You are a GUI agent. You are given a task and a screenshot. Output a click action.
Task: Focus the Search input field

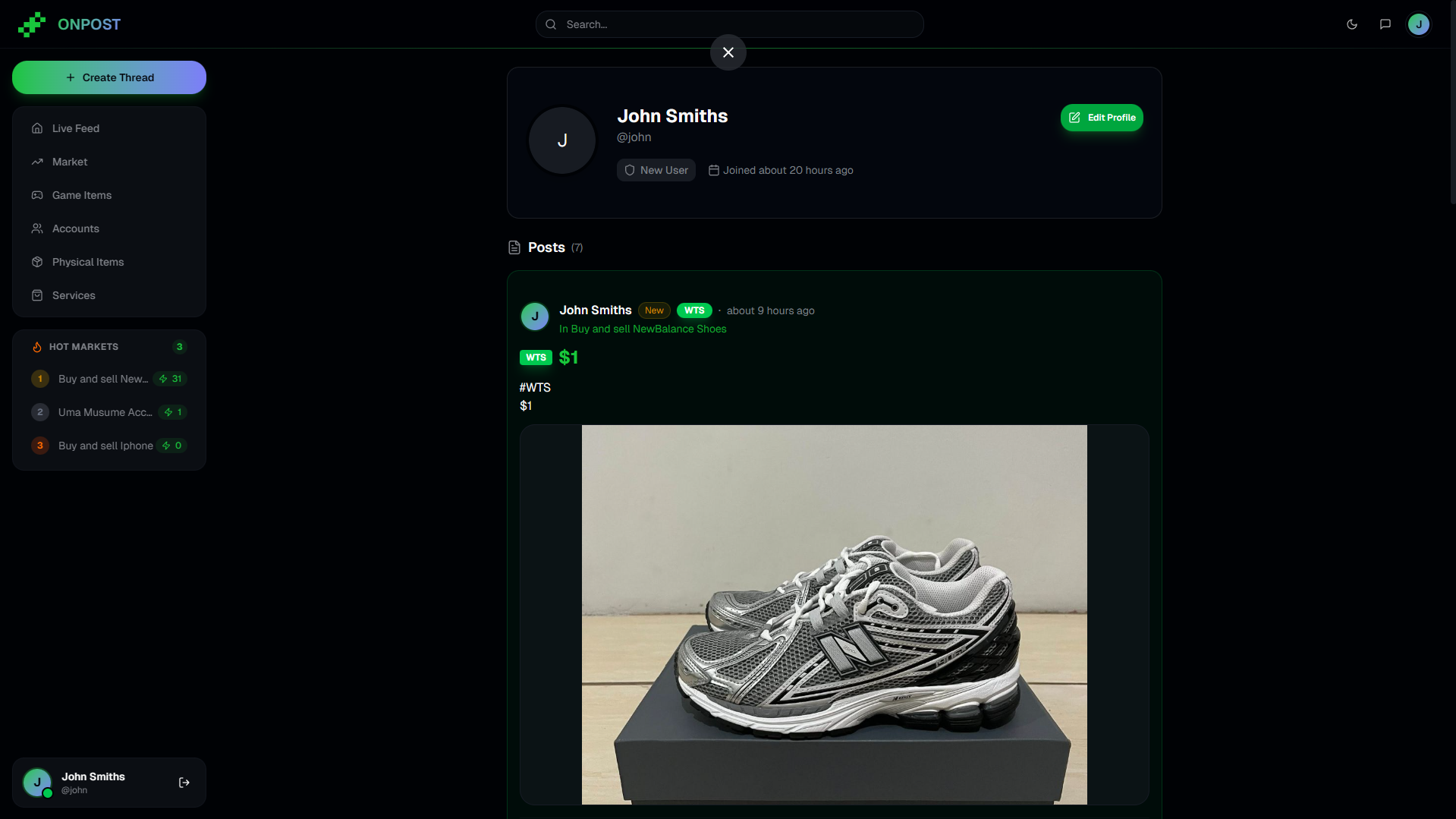click(x=729, y=24)
